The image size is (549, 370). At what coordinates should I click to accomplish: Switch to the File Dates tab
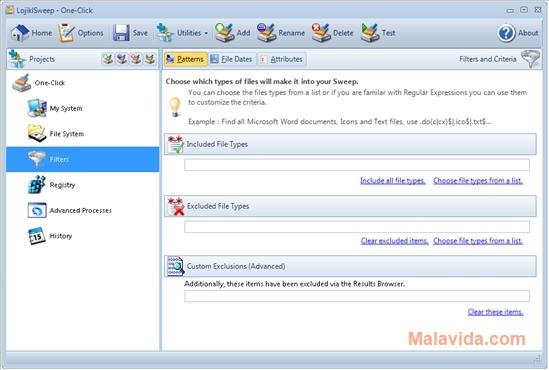232,59
